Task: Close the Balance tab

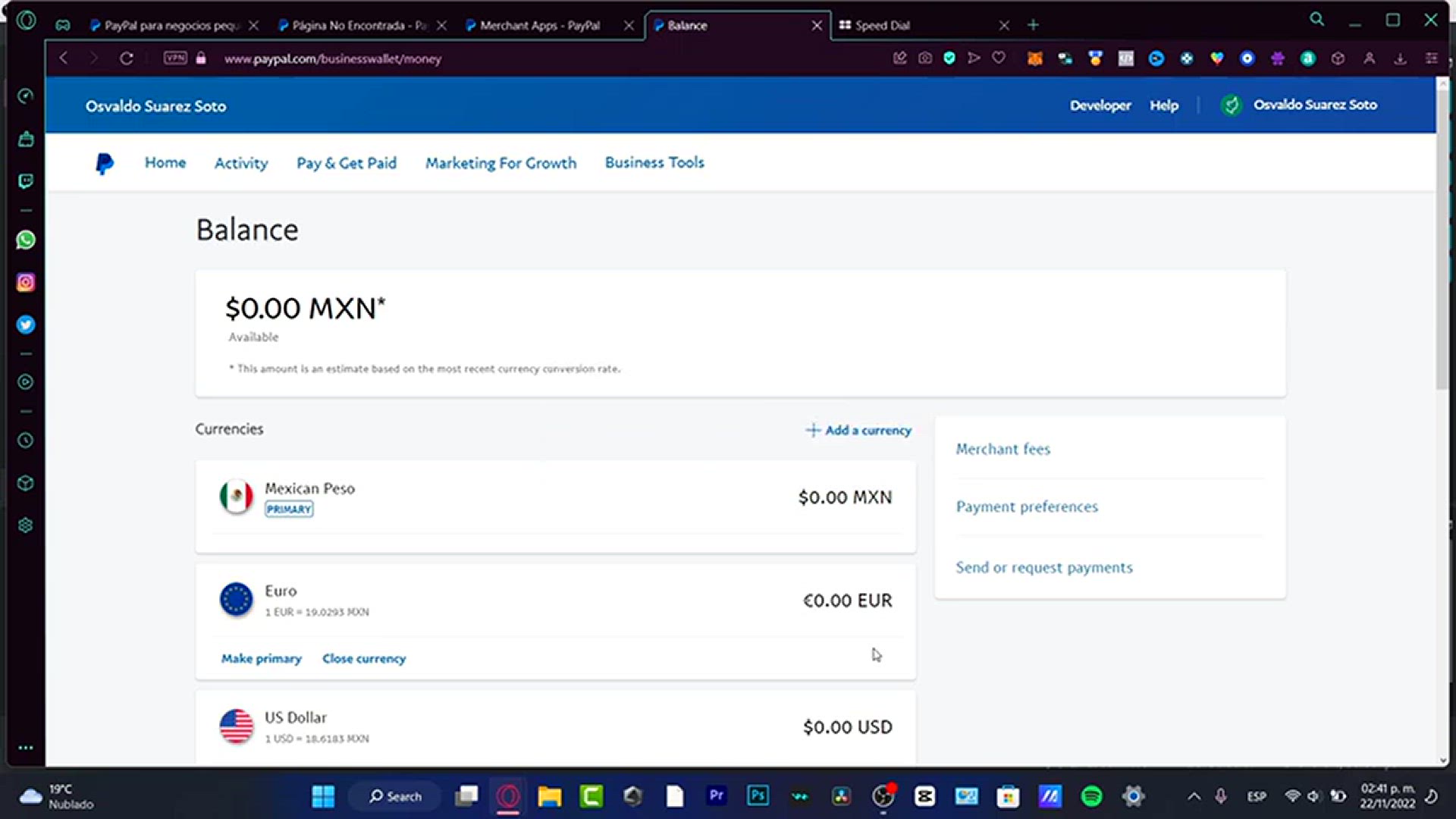Action: (817, 25)
